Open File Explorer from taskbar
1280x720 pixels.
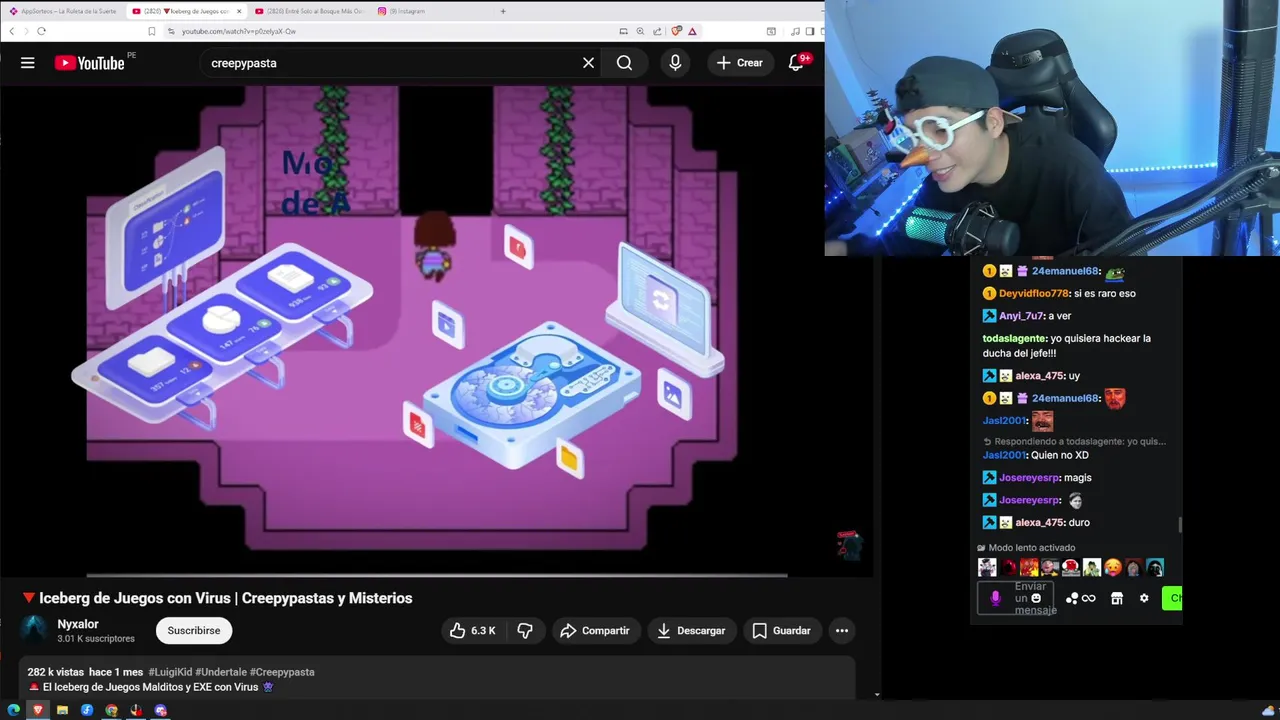tap(62, 710)
